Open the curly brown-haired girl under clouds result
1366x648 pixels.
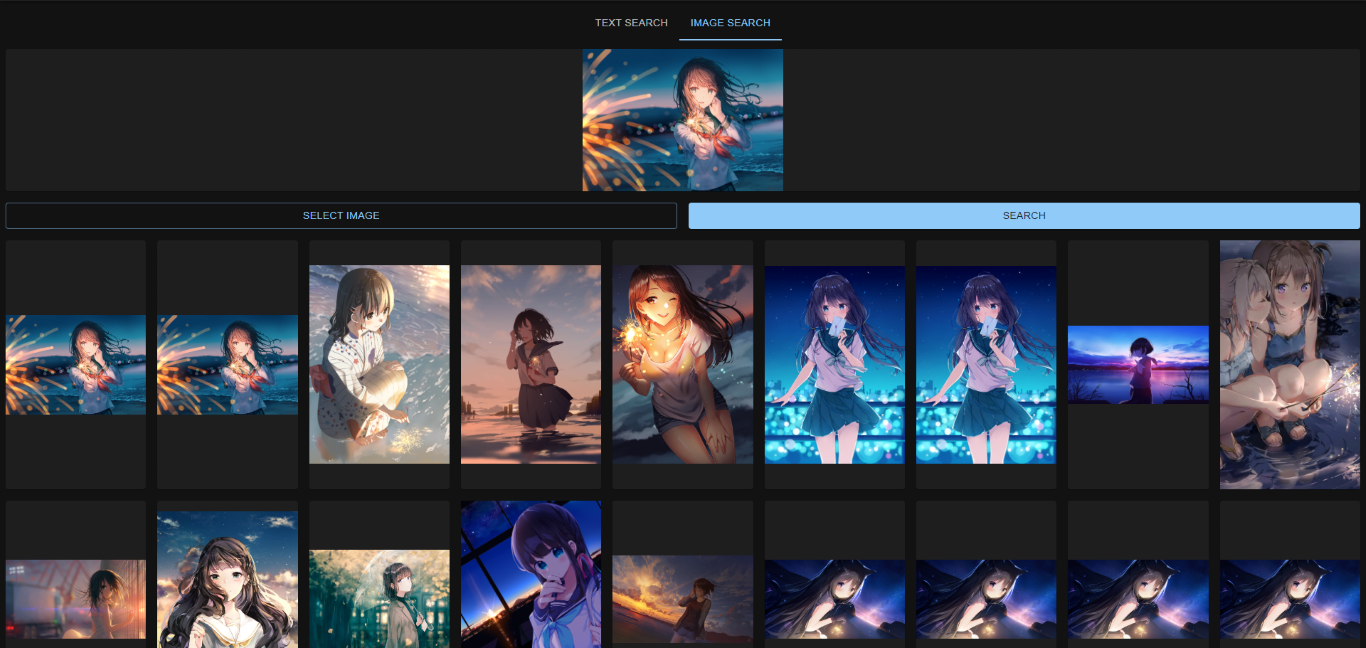point(227,580)
